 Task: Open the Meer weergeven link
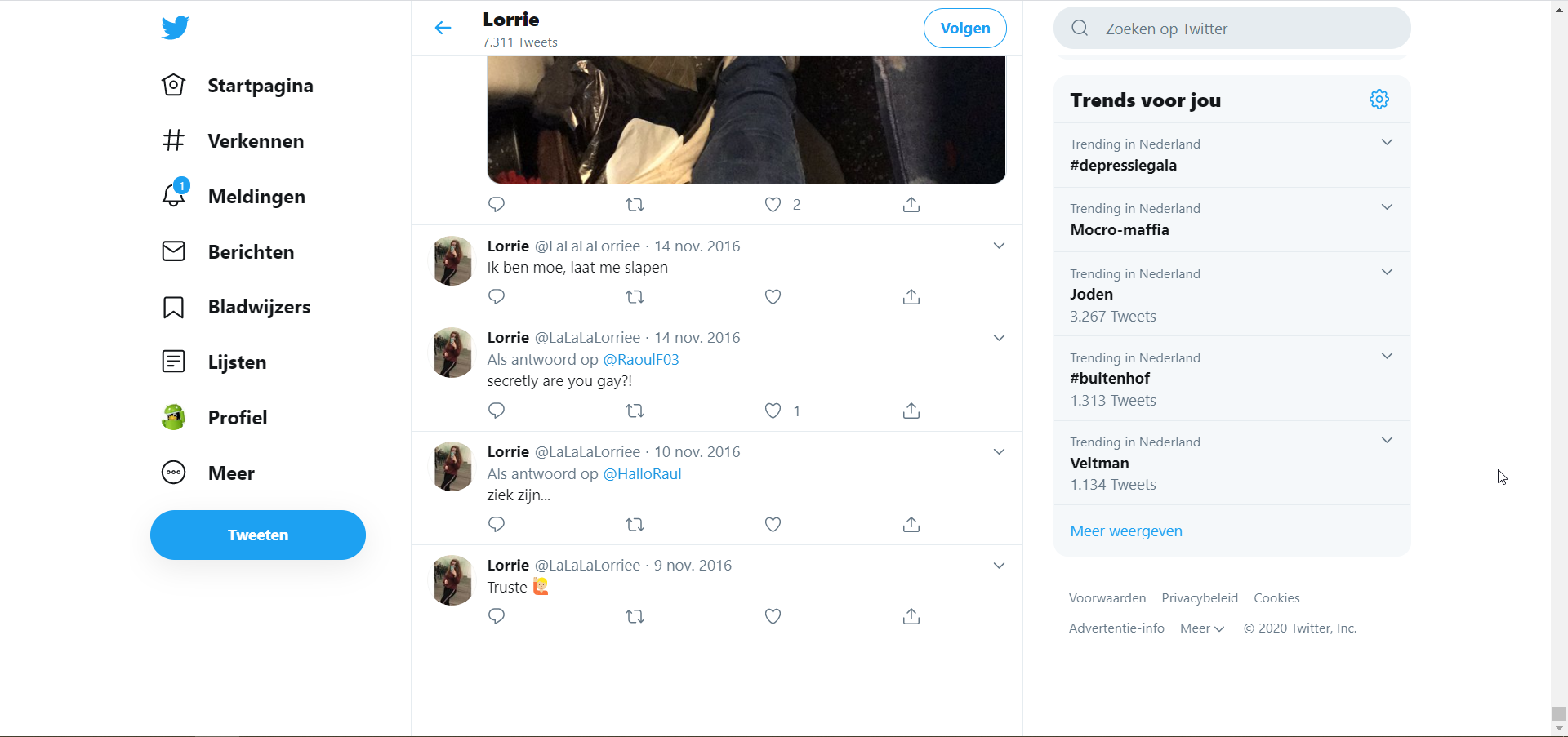point(1125,531)
